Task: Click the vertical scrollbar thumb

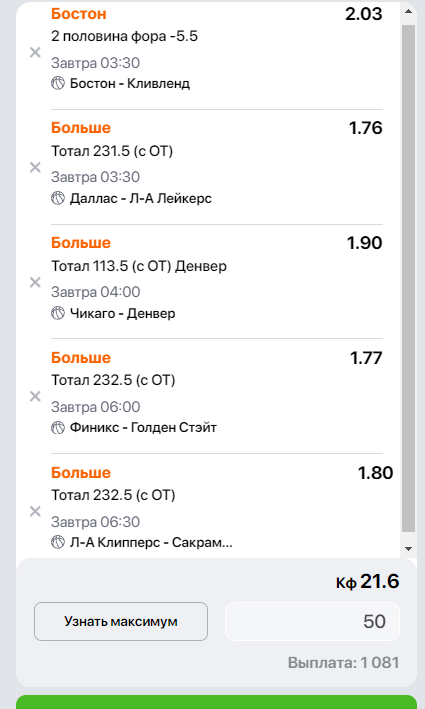Action: click(x=409, y=279)
